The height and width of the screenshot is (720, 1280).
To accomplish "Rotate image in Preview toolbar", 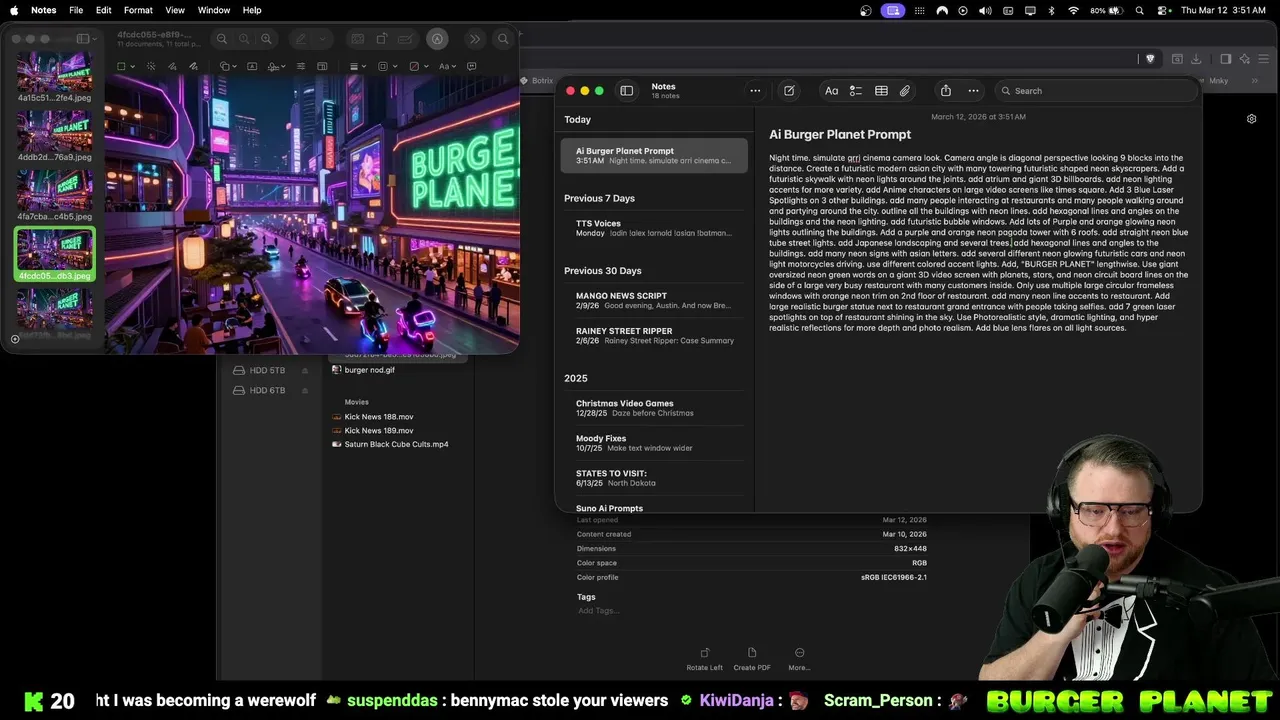I will [x=381, y=39].
